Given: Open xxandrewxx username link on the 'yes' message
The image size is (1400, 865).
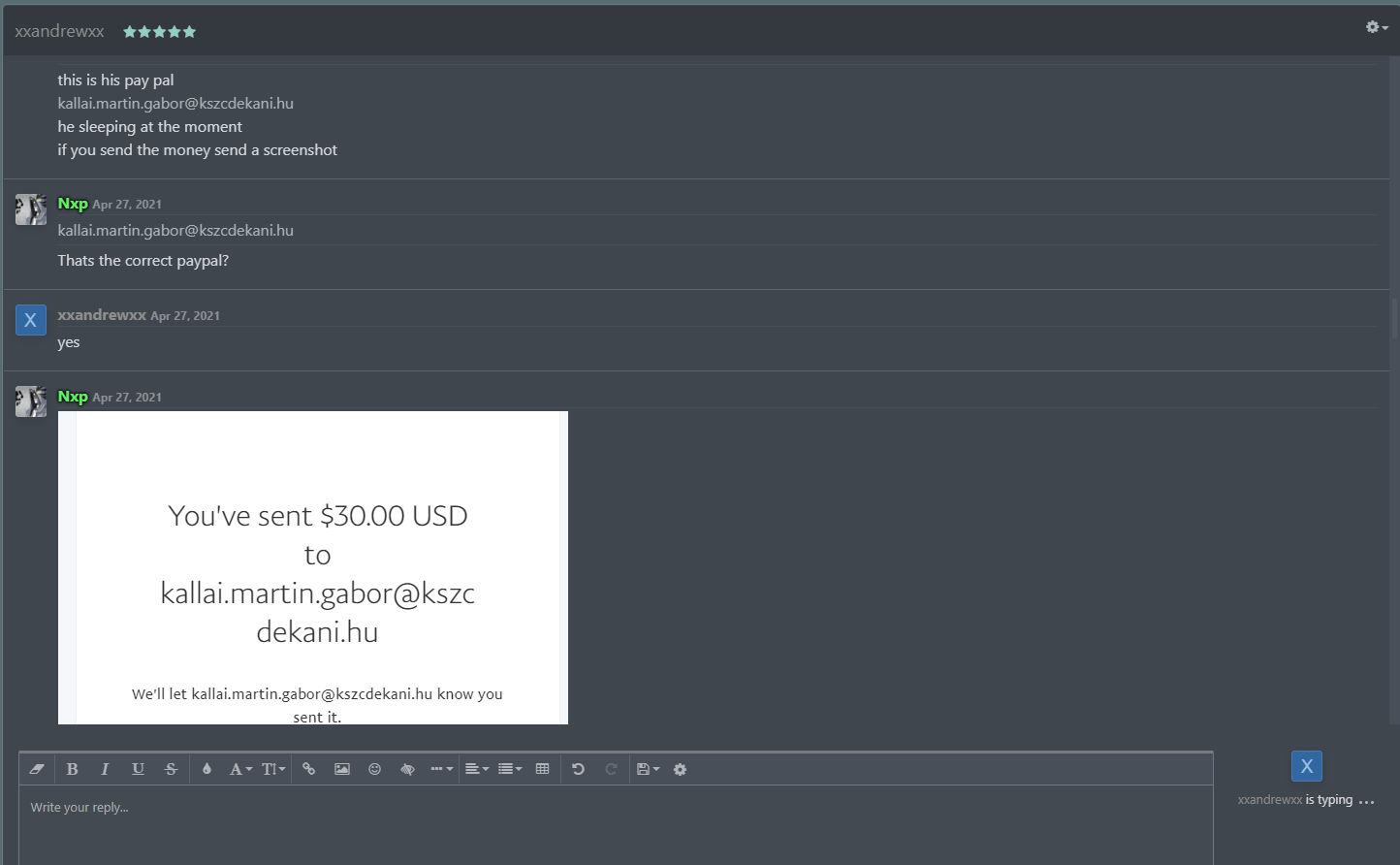Looking at the screenshot, I should (x=102, y=315).
